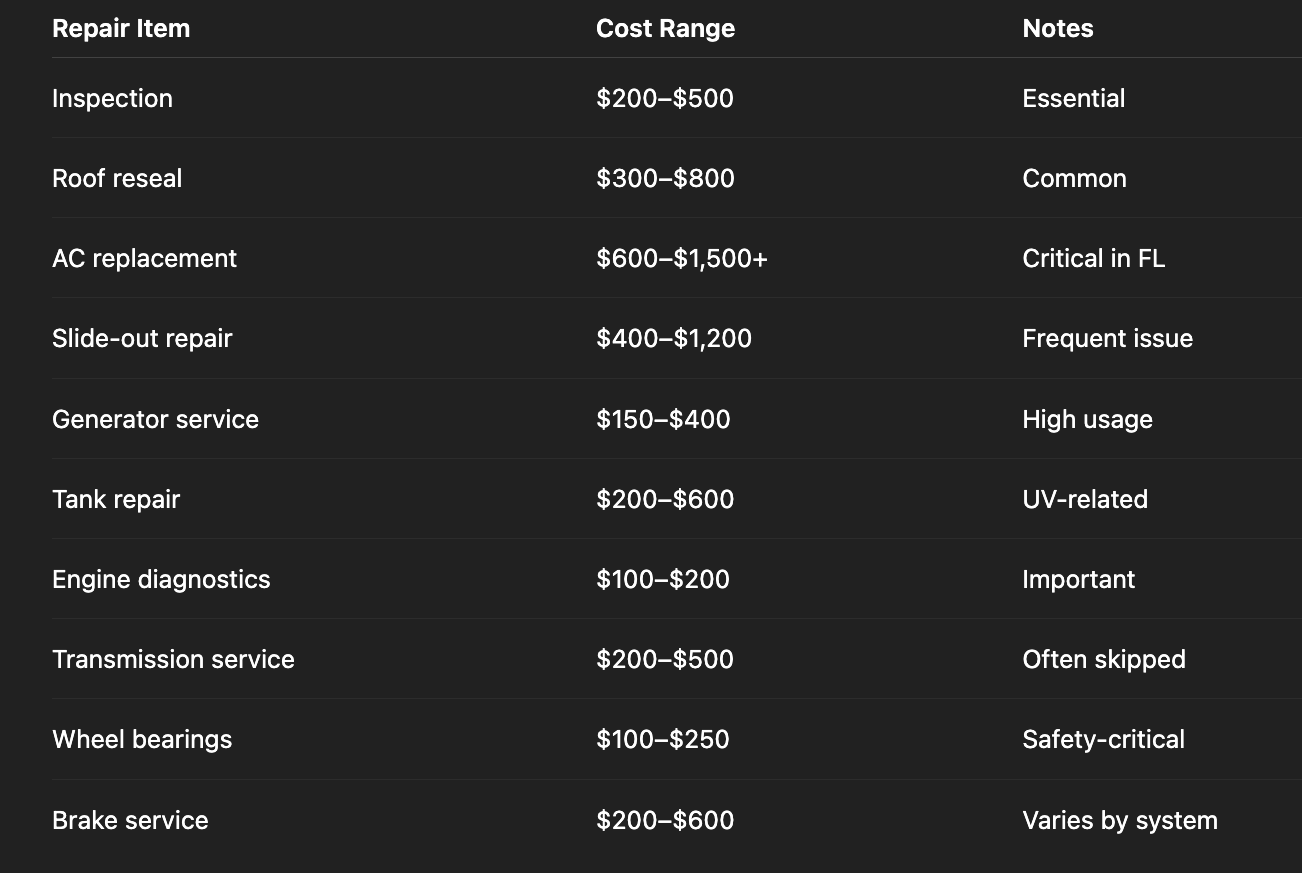Click the Brake service row label
Image resolution: width=1302 pixels, height=873 pixels.
coord(130,820)
